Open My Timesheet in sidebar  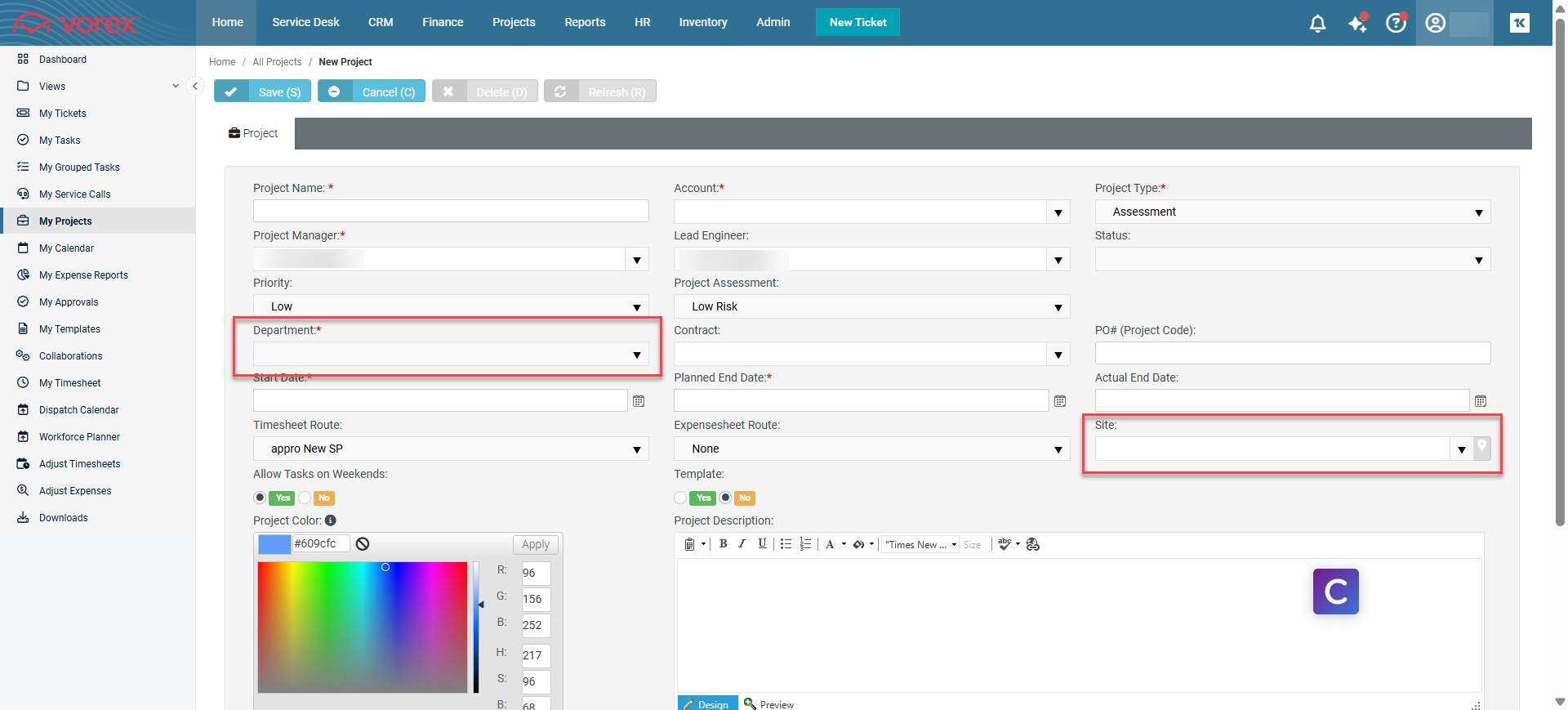[x=69, y=383]
